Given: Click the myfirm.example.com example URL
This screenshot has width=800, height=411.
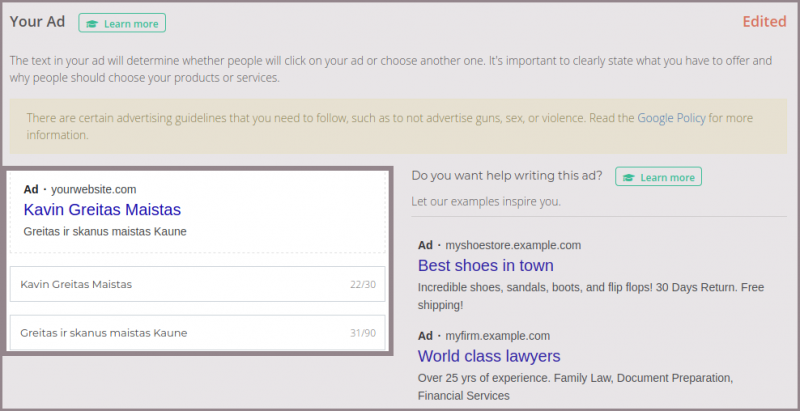Looking at the screenshot, I should pos(497,336).
